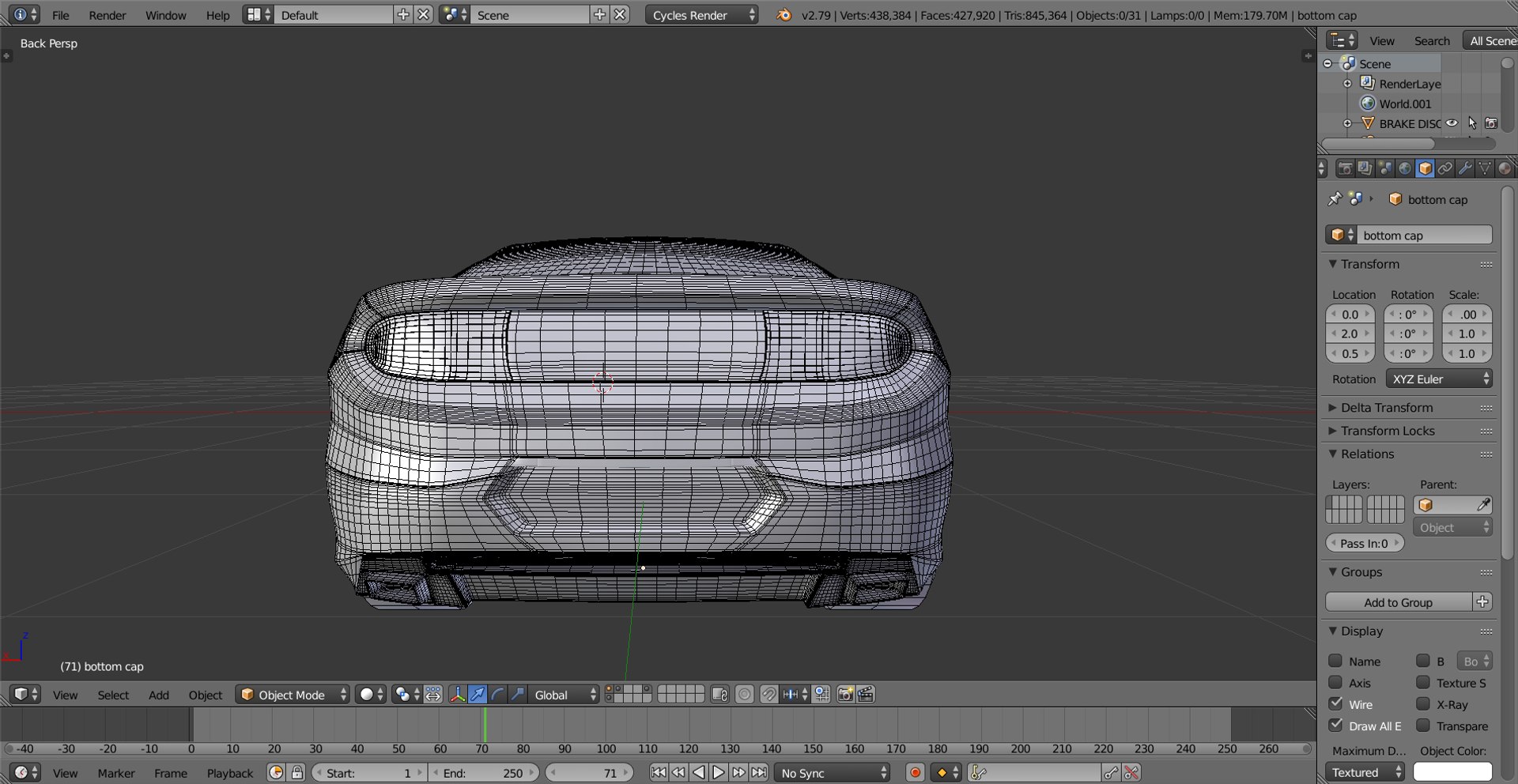Open the File menu
The width and height of the screenshot is (1518, 784).
(x=60, y=15)
